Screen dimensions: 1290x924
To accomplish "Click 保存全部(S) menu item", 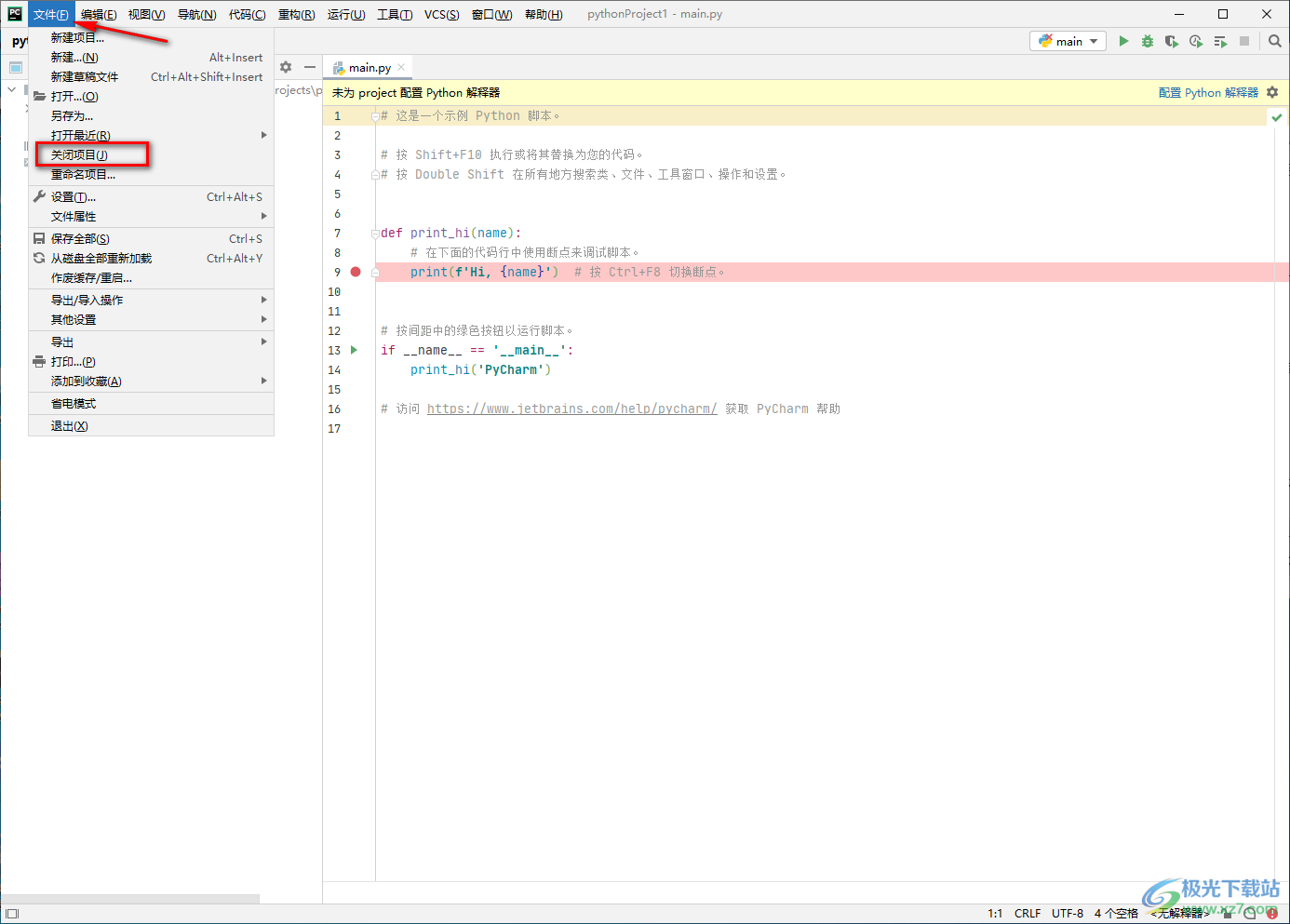I will pyautogui.click(x=152, y=238).
